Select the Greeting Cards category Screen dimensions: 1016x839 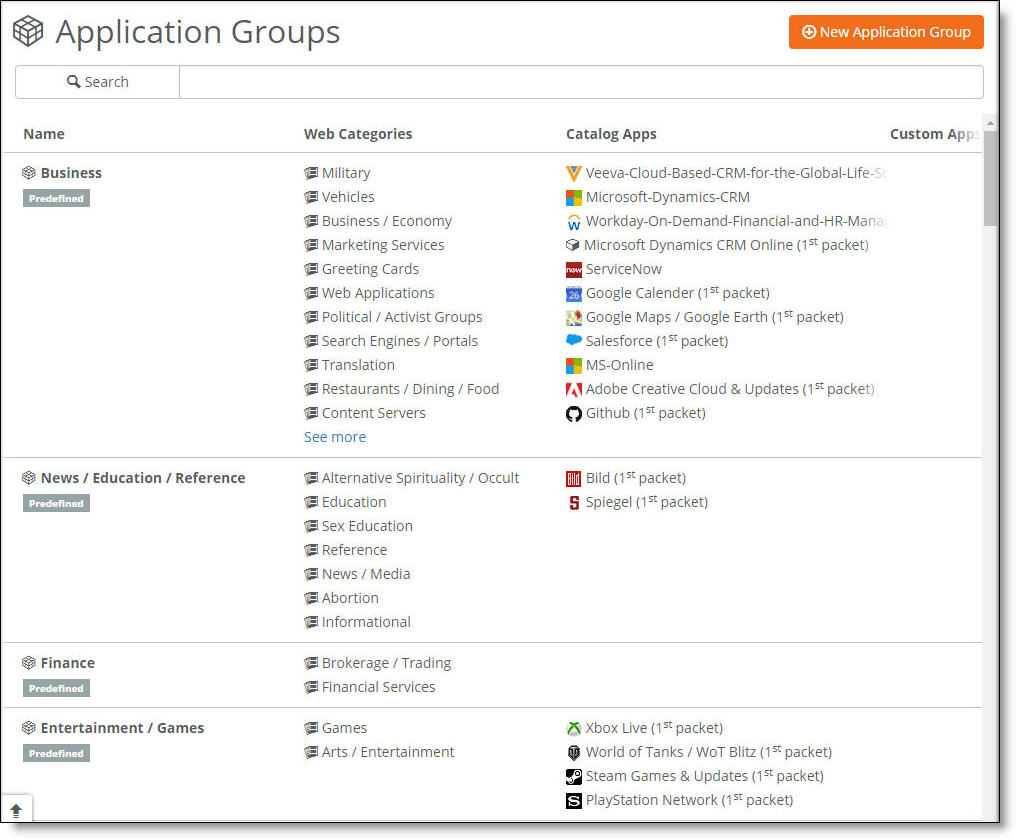point(370,269)
